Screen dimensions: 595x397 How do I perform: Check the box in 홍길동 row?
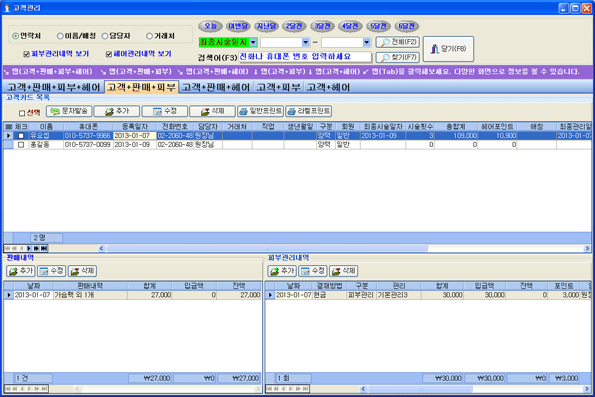21,145
